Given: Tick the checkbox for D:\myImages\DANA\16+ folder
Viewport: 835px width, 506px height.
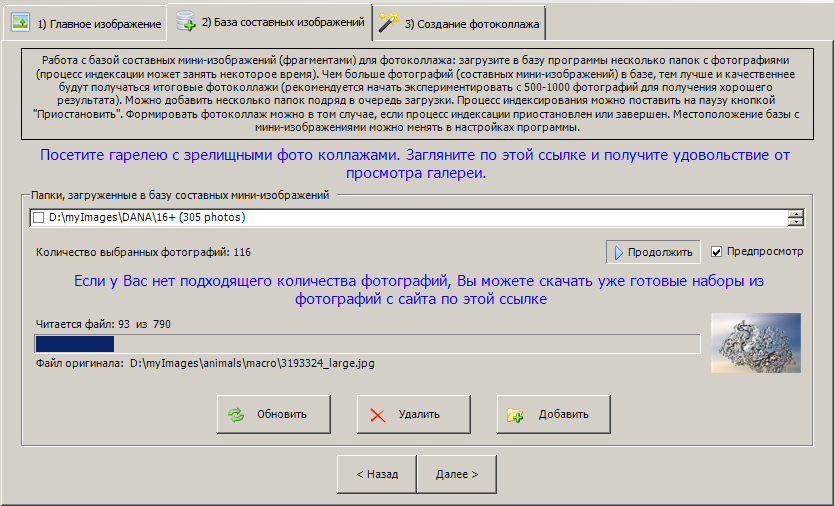Looking at the screenshot, I should coord(38,218).
